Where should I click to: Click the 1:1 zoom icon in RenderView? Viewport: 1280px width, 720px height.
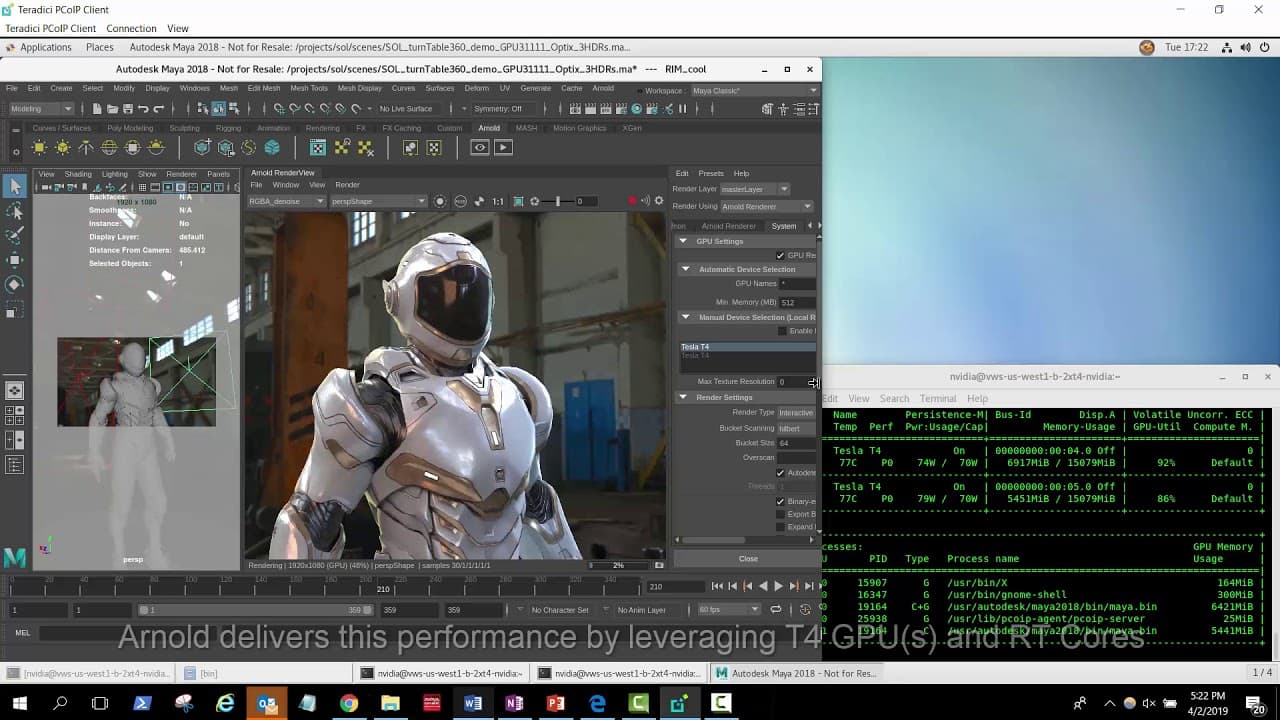point(498,201)
